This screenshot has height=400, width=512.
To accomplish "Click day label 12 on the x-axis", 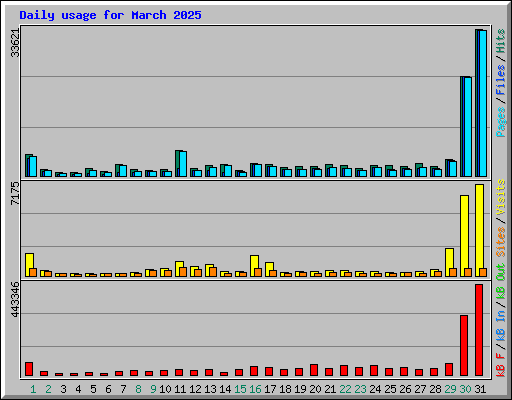I will [195, 389].
